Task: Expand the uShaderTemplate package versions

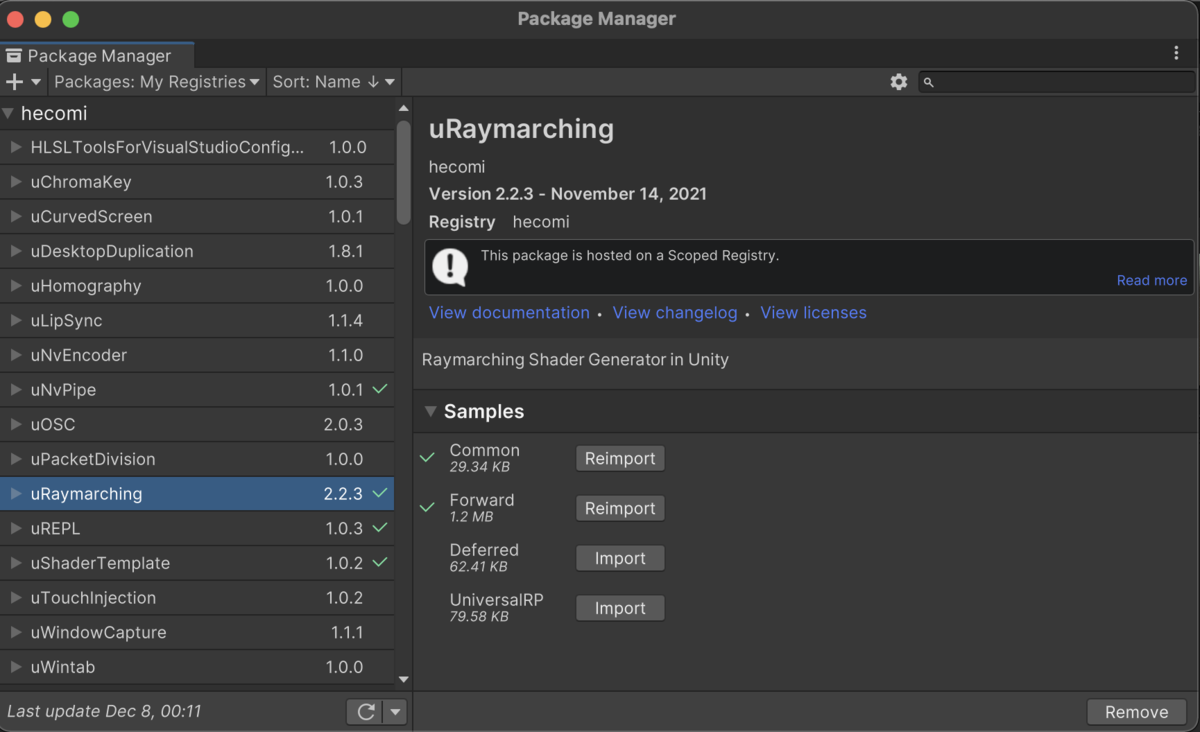Action: click(16, 563)
